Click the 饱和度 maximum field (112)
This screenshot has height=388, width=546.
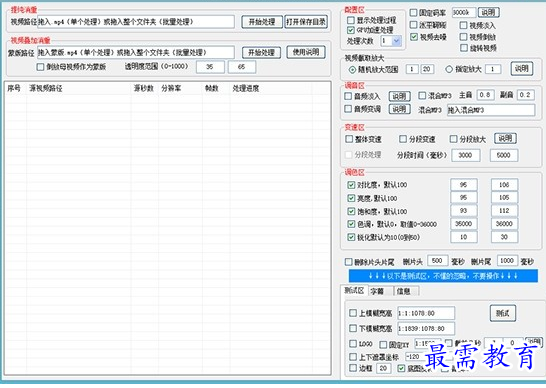[x=504, y=211]
